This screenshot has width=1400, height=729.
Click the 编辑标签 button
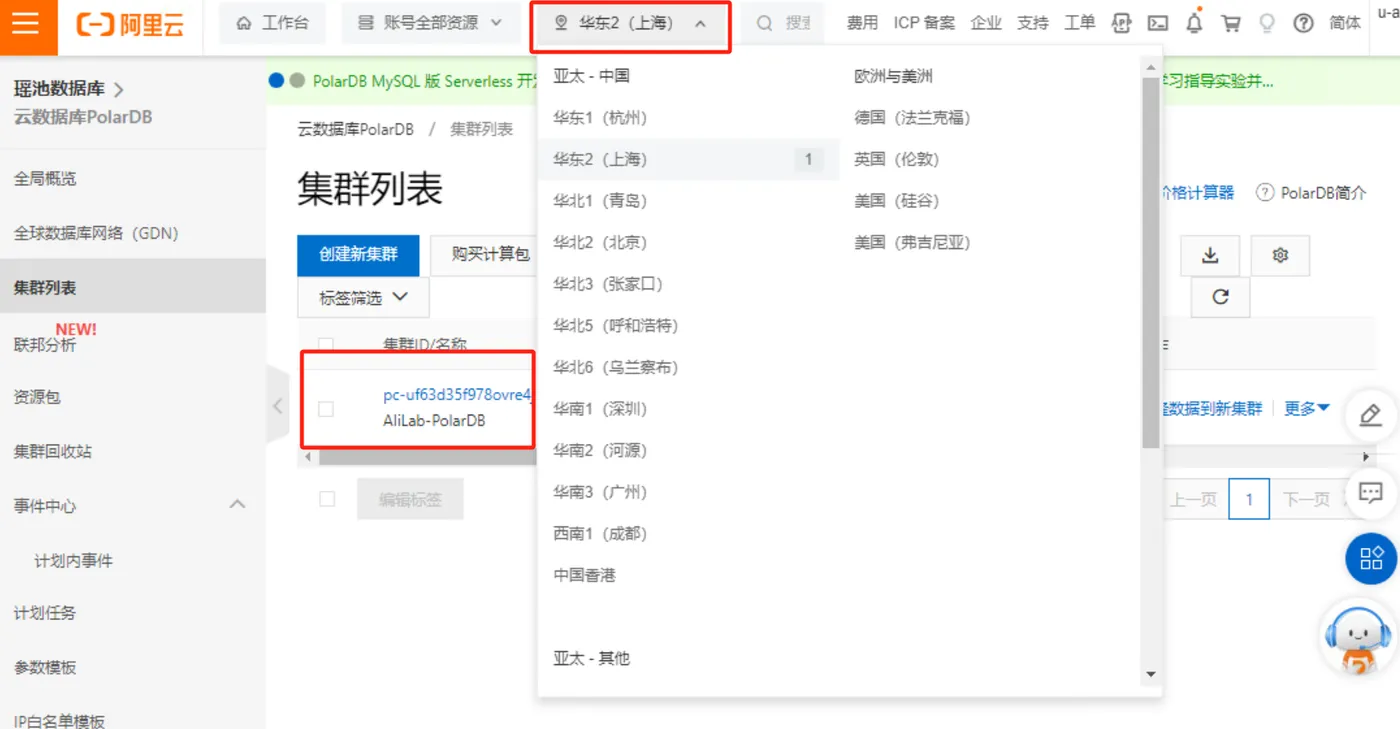pyautogui.click(x=410, y=499)
